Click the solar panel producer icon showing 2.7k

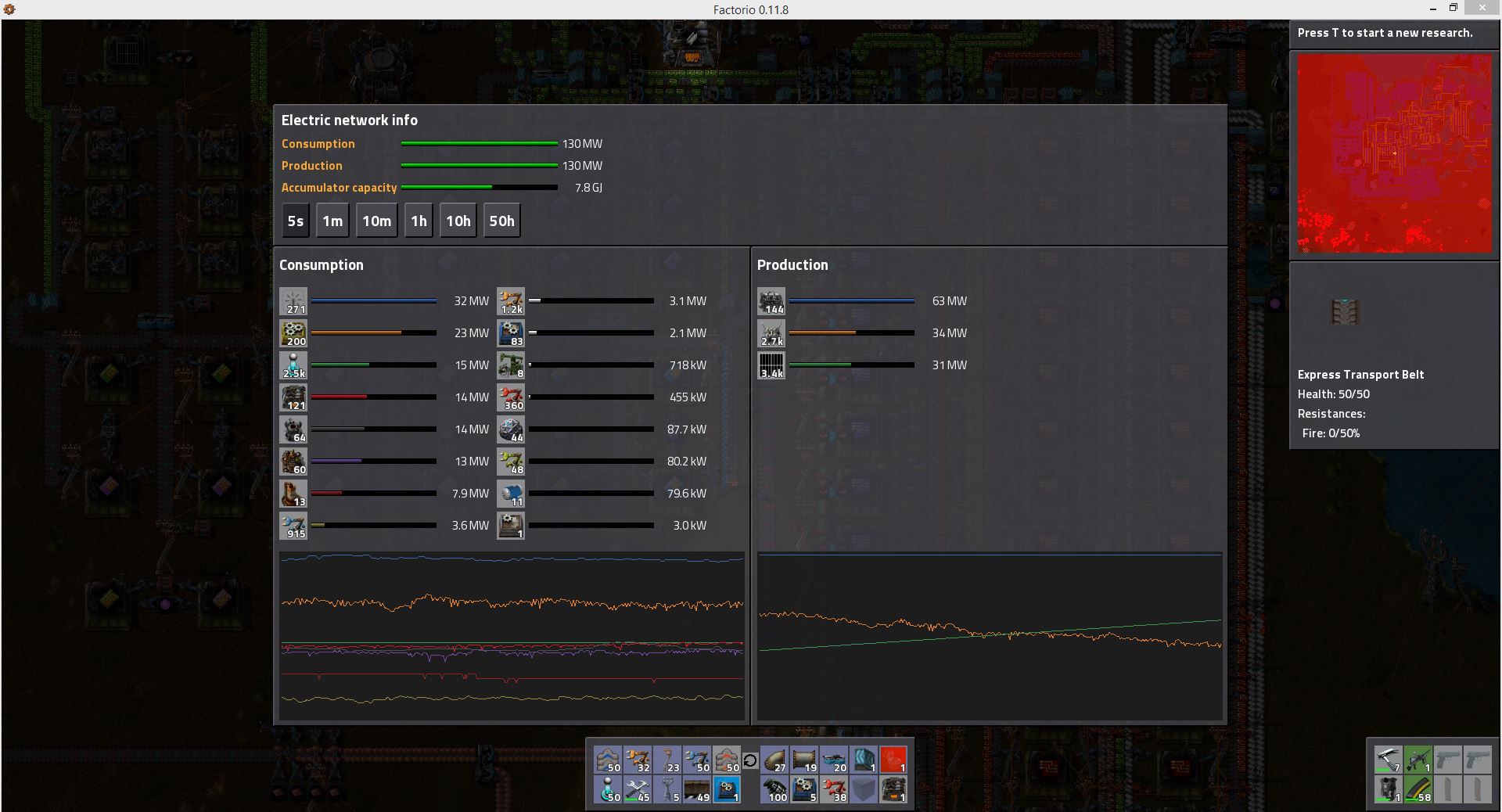pos(771,333)
